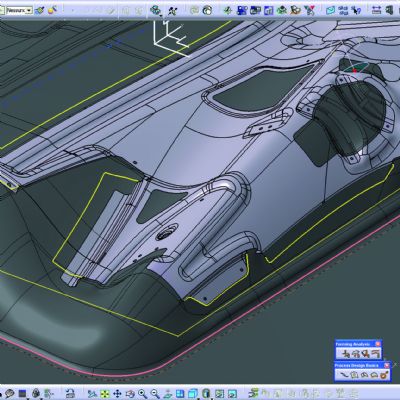Viewport: 400px width, 400px height.
Task: Select the Pan view tool
Action: pos(117,394)
